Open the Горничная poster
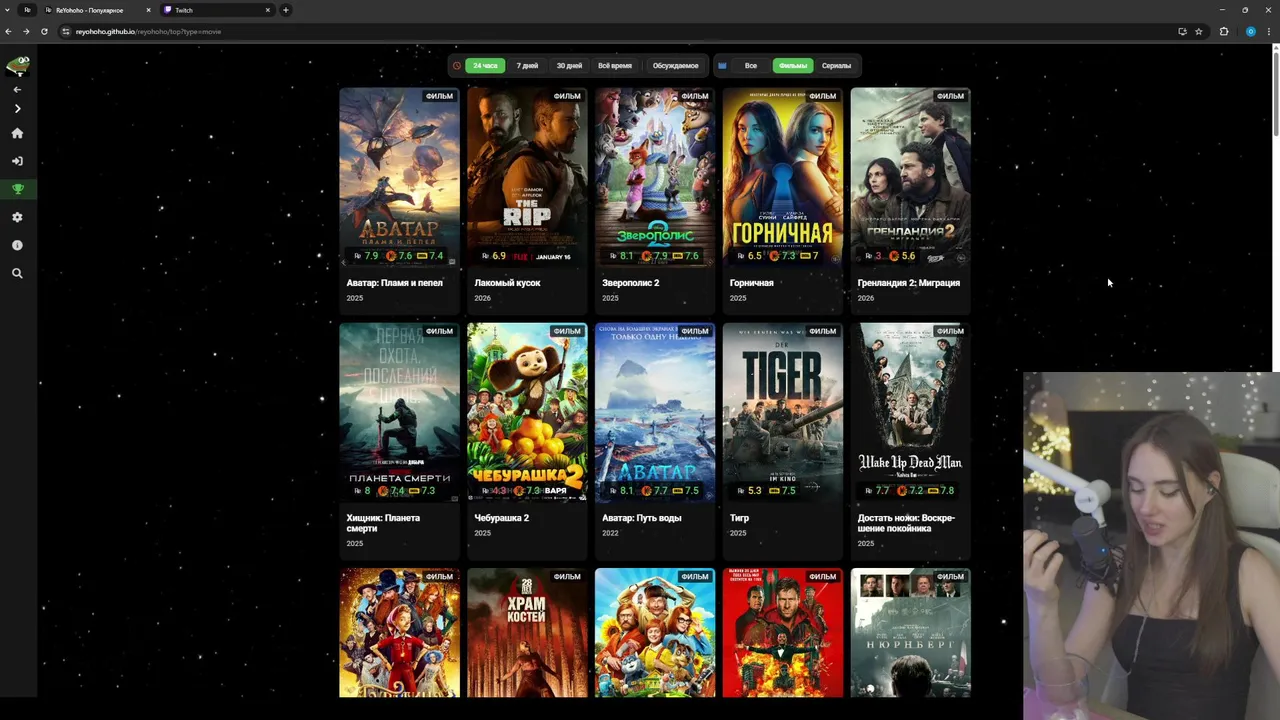 coord(783,177)
